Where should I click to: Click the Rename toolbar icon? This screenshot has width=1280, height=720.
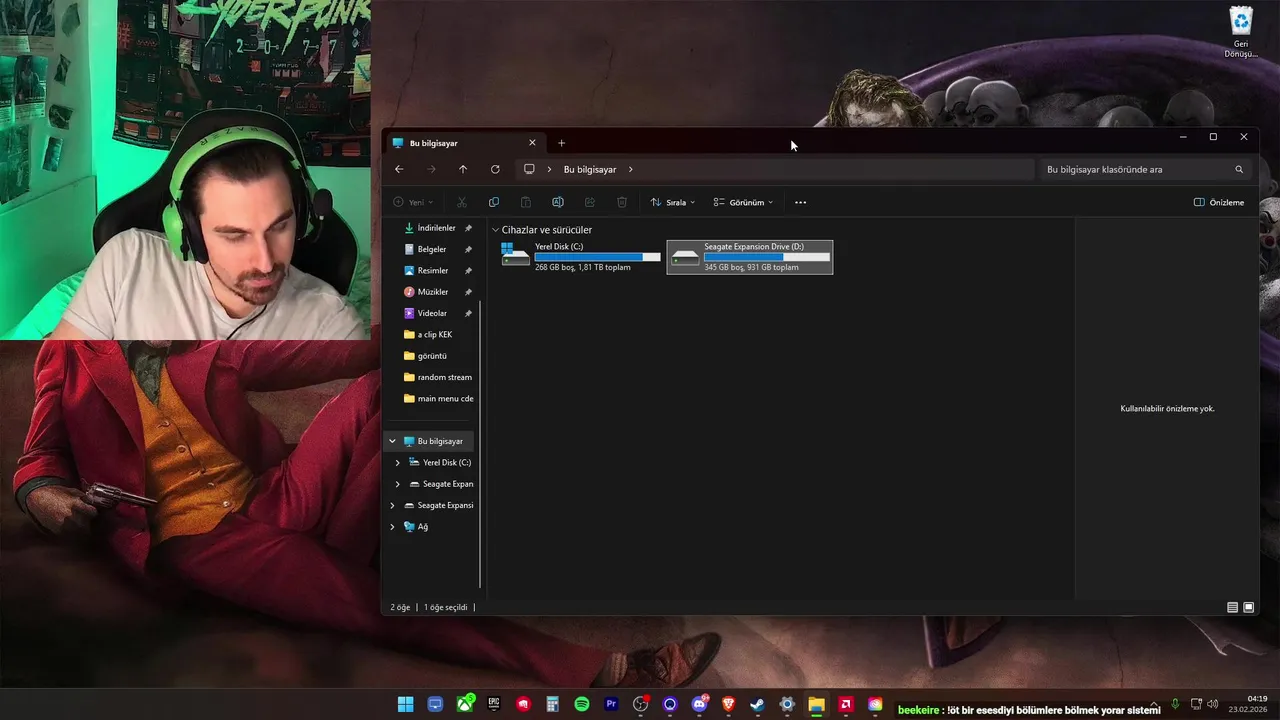click(x=557, y=202)
